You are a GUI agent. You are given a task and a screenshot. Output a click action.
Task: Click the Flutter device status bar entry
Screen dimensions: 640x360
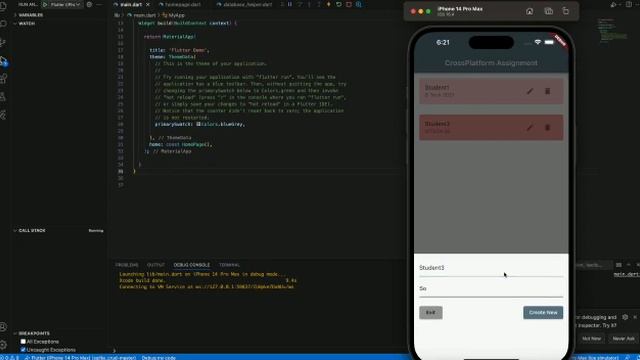pyautogui.click(x=80, y=358)
